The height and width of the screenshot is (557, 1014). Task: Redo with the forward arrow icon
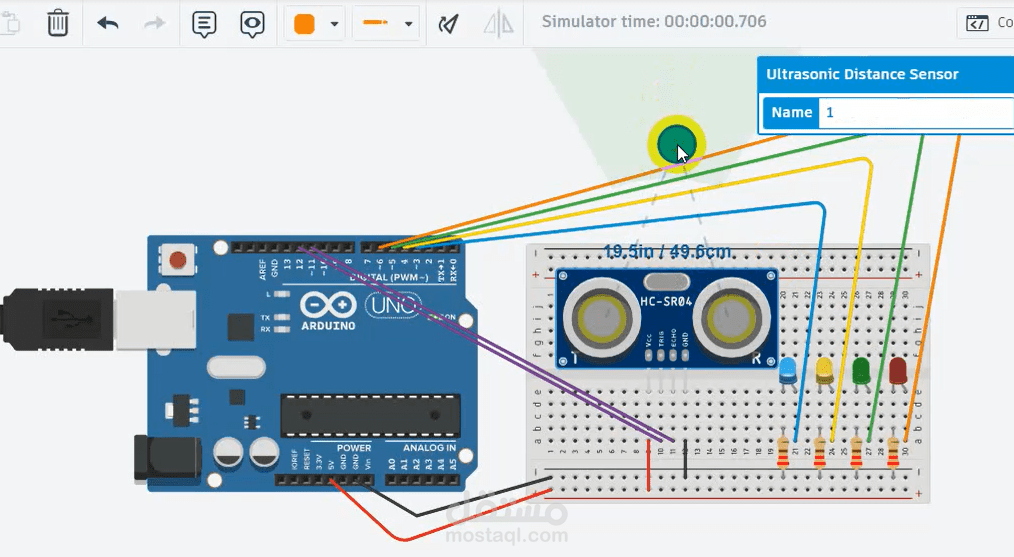click(155, 24)
